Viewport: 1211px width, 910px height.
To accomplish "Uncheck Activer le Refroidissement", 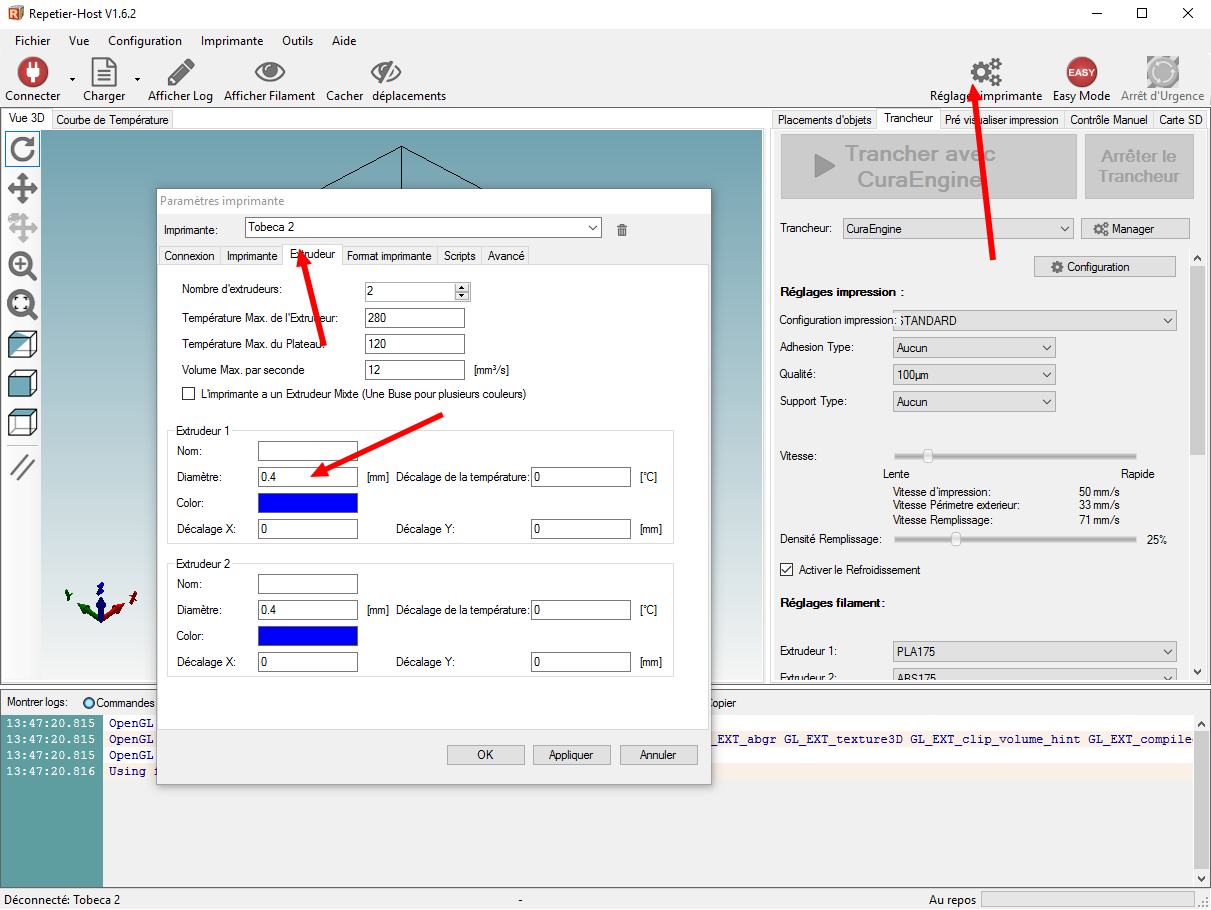I will (786, 570).
